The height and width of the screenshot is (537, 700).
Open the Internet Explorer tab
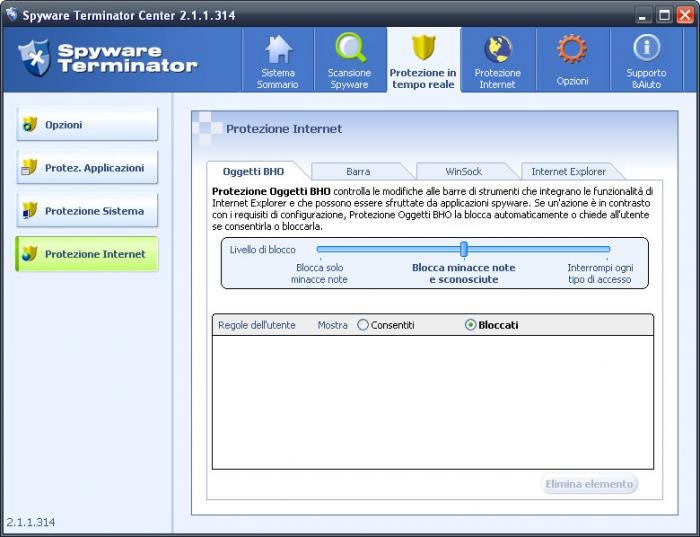(568, 171)
